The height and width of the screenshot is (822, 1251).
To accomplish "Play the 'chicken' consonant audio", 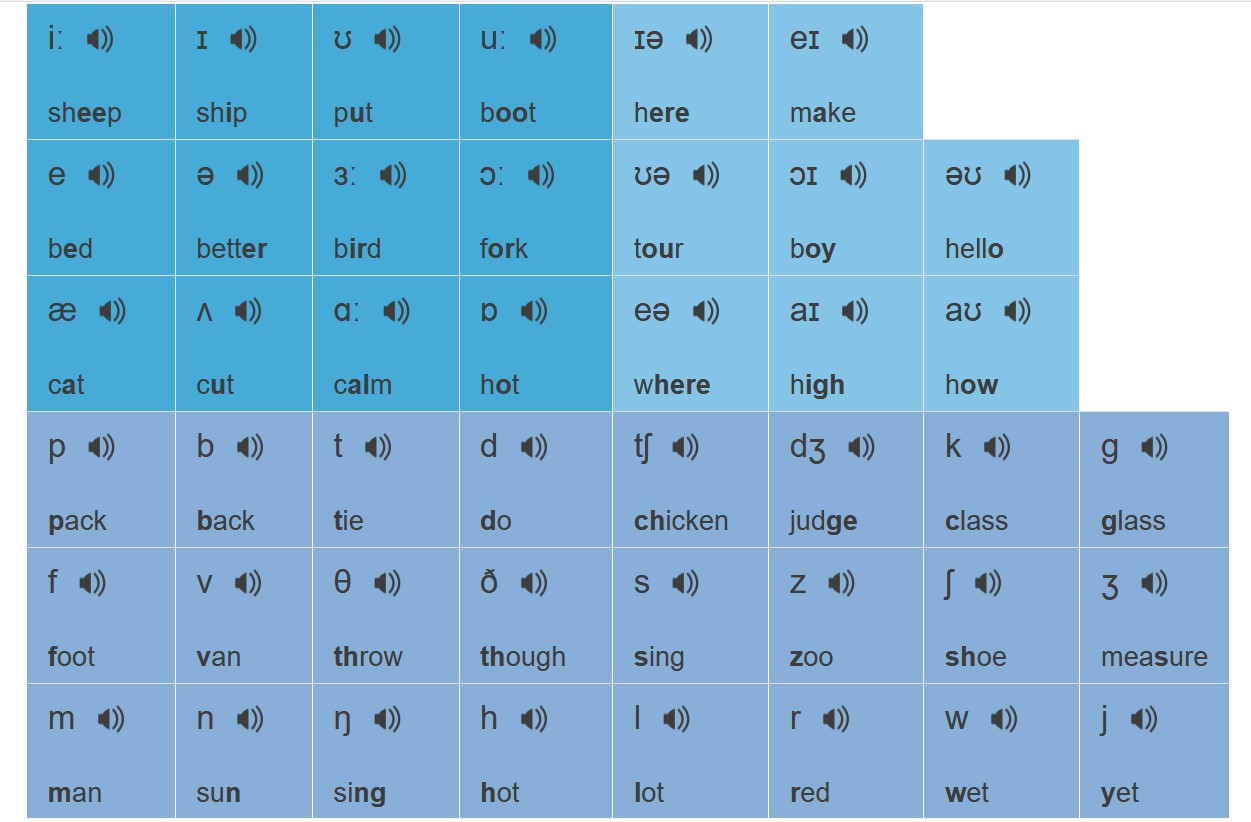I will [685, 447].
